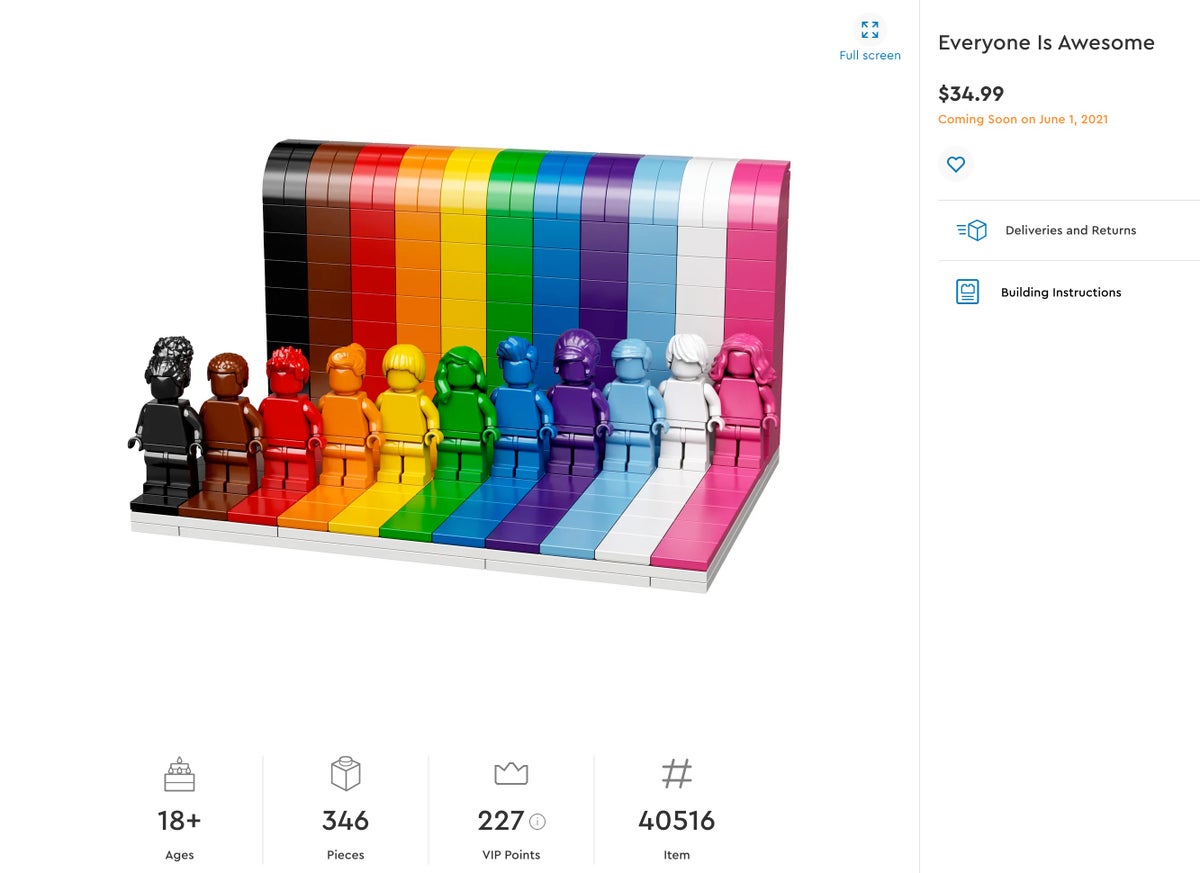Expand the Building Instructions section
This screenshot has height=873, width=1200.
point(1060,292)
